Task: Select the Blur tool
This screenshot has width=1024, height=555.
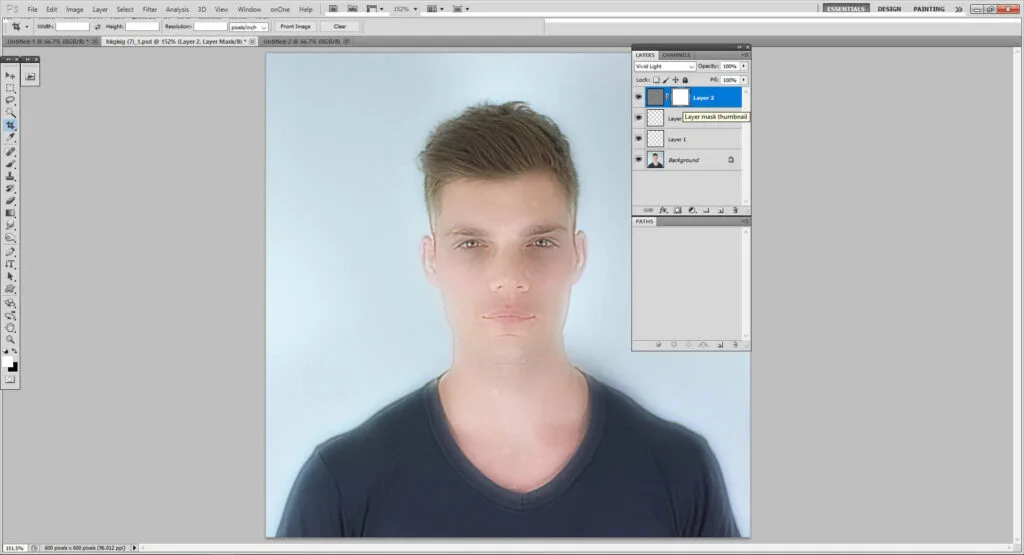Action: (10, 226)
